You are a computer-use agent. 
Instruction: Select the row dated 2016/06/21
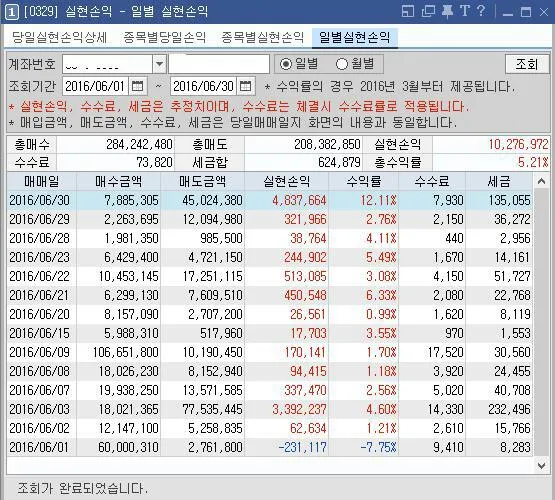pyautogui.click(x=270, y=295)
